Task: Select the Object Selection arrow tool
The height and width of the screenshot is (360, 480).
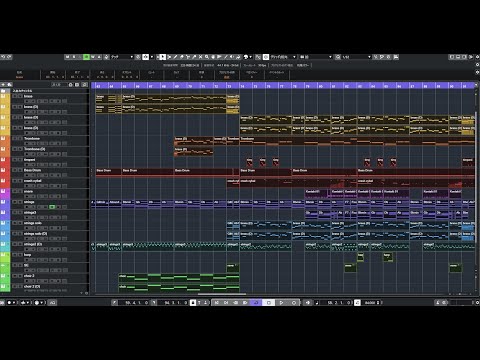Action: click(x=162, y=57)
